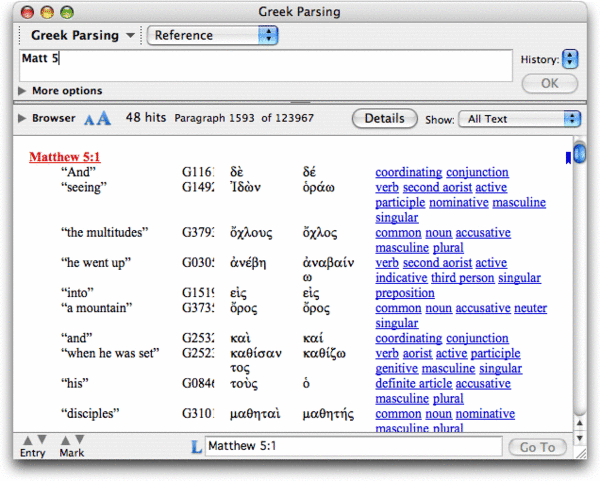Screen dimensions: 600x481
Task: Expand the More options disclosure triangle
Action: click(23, 91)
